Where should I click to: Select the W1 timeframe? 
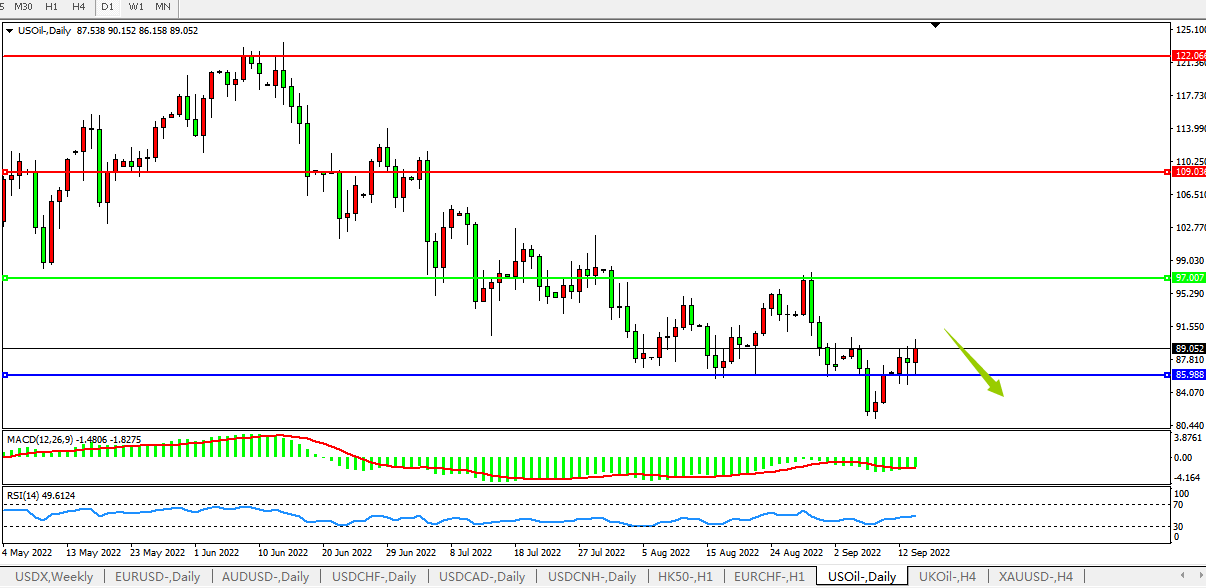[x=135, y=7]
